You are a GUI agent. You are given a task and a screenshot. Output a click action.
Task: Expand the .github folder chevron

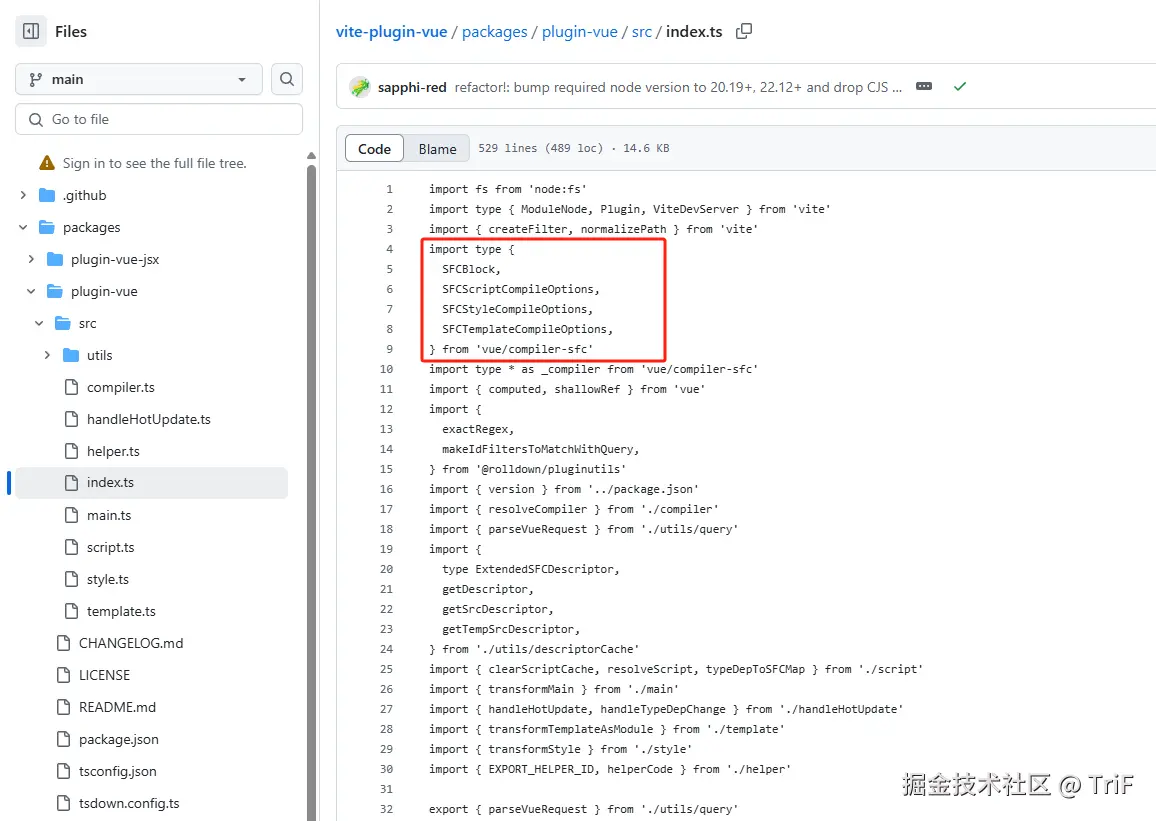click(23, 195)
